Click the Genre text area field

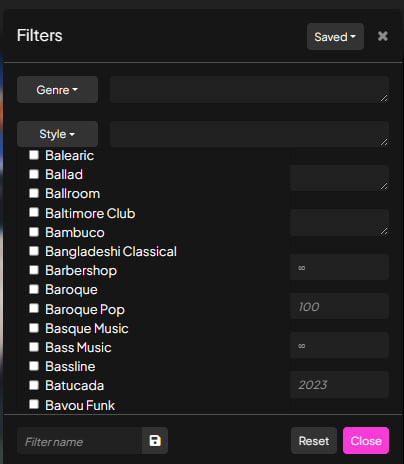[x=249, y=89]
